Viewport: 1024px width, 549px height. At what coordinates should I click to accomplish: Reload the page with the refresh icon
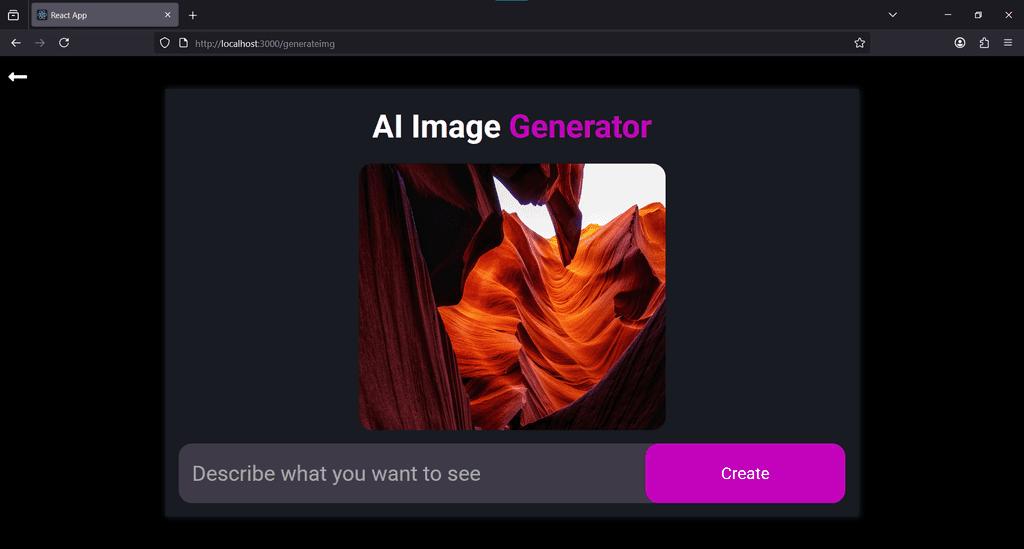(x=64, y=43)
